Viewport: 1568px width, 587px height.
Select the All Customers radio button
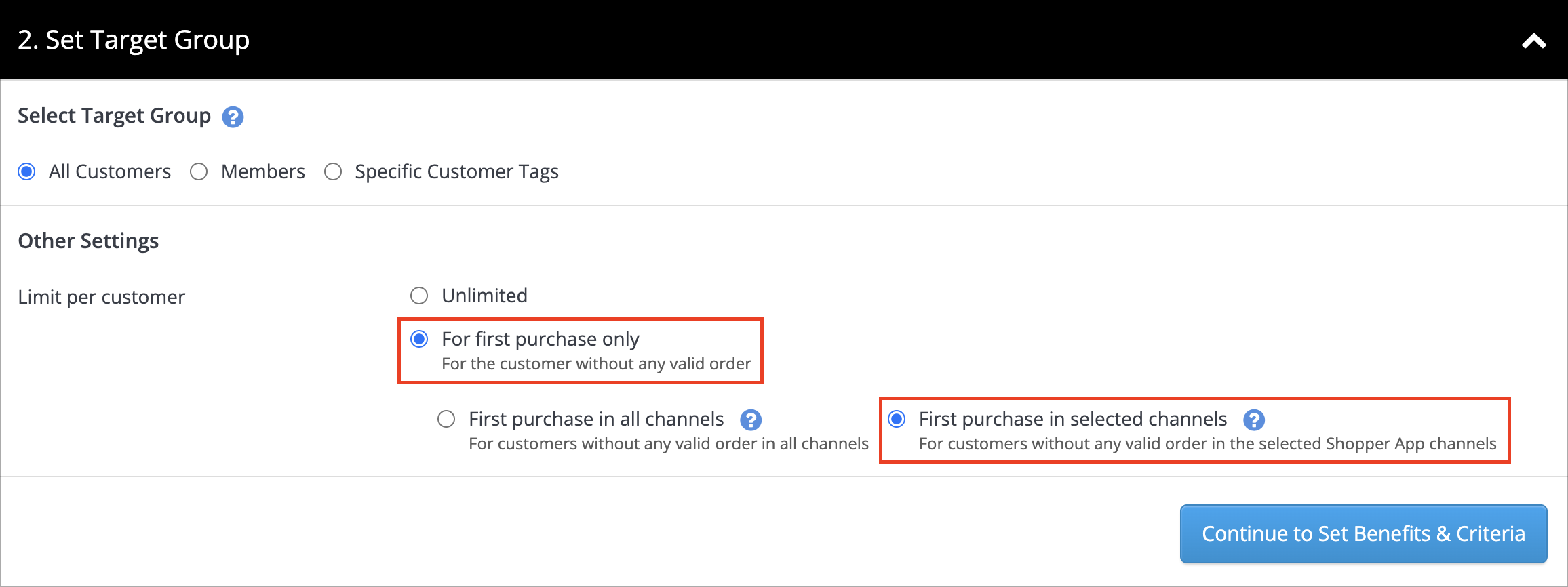(27, 171)
